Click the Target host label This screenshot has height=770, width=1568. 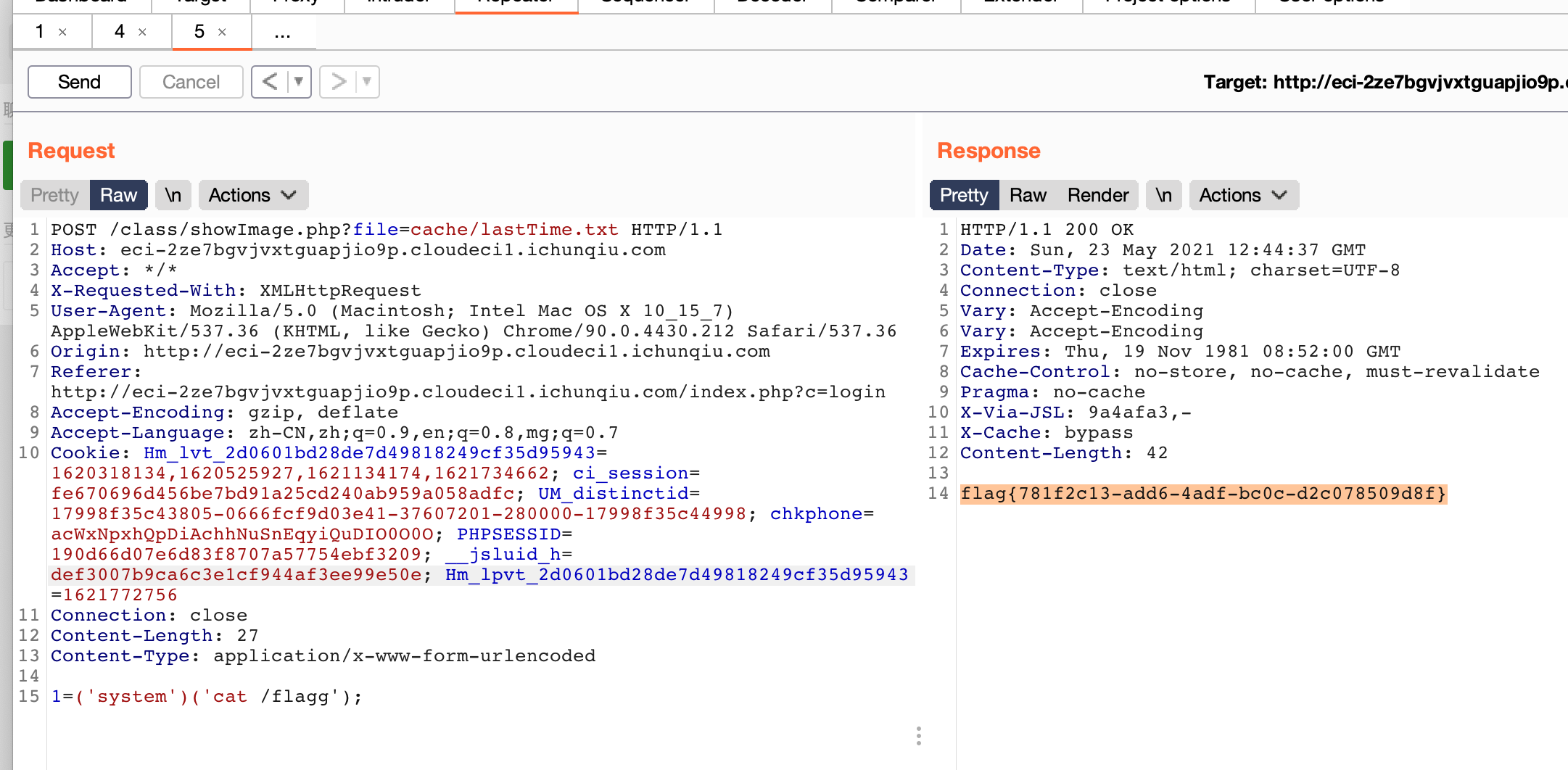(1385, 82)
